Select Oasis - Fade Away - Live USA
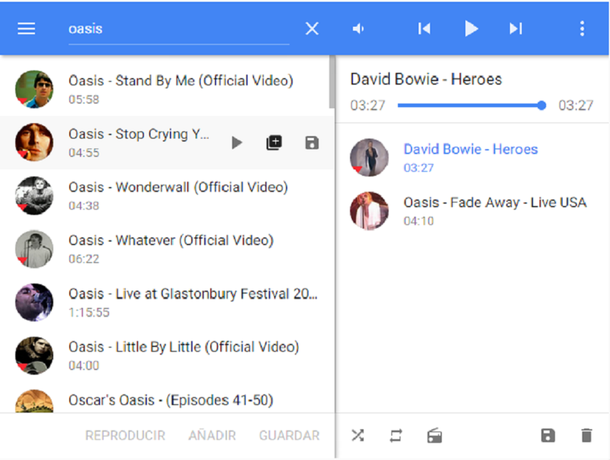Screen dimensions: 610x460 [472, 211]
